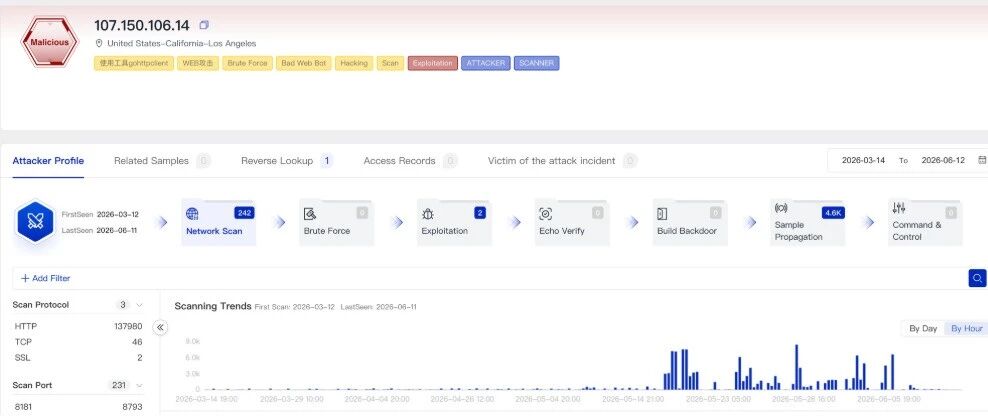Click the location pin icon
988x420 pixels.
tap(99, 43)
